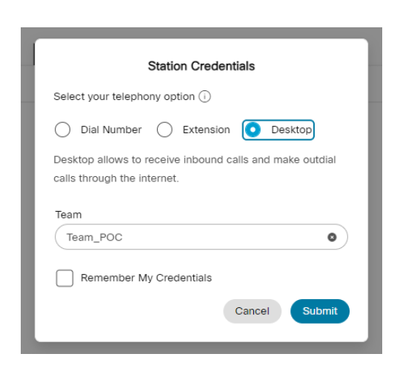Click the 'calls through the internet.' description line
The width and height of the screenshot is (400, 365).
(116, 178)
